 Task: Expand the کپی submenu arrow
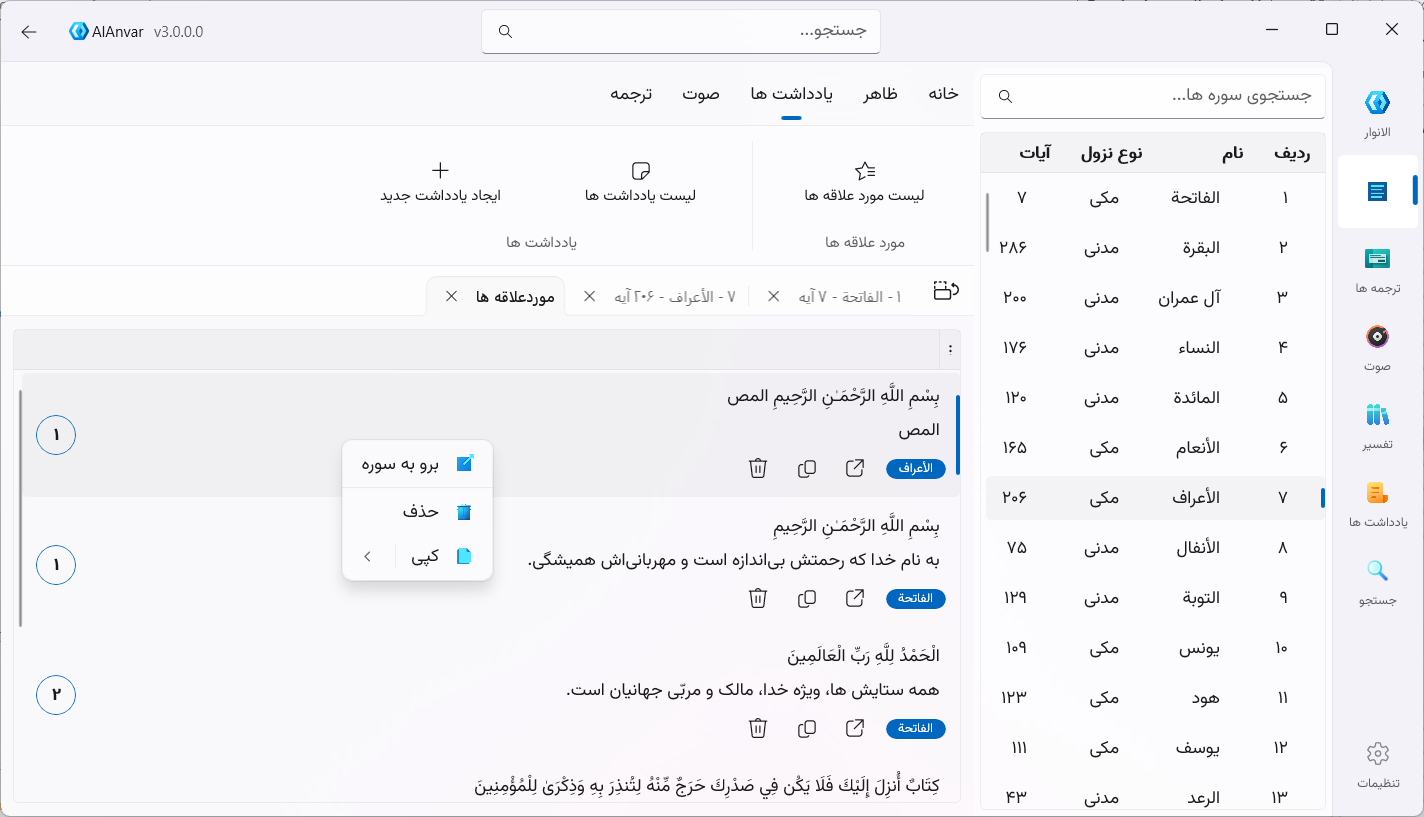[x=368, y=556]
